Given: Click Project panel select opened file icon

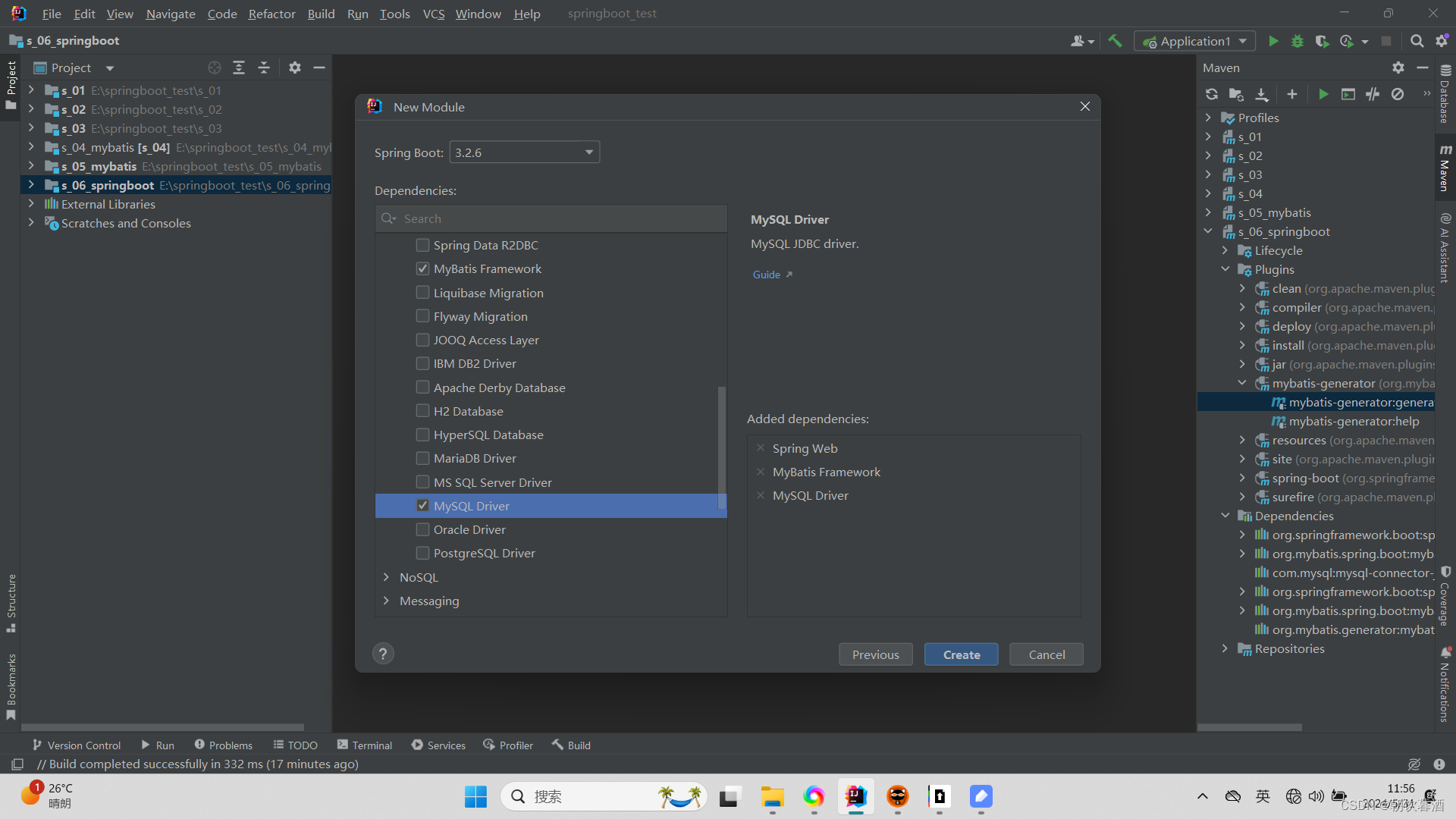Looking at the screenshot, I should coord(215,68).
